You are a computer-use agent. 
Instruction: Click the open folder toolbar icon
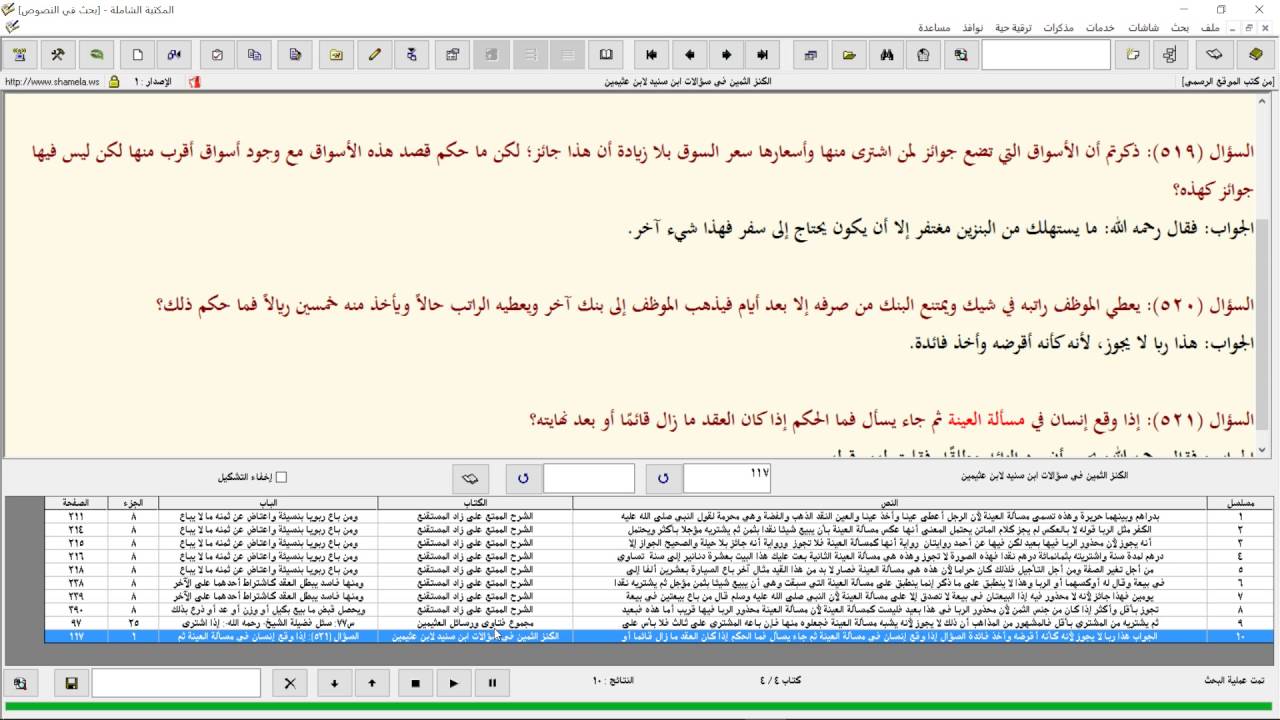(849, 55)
